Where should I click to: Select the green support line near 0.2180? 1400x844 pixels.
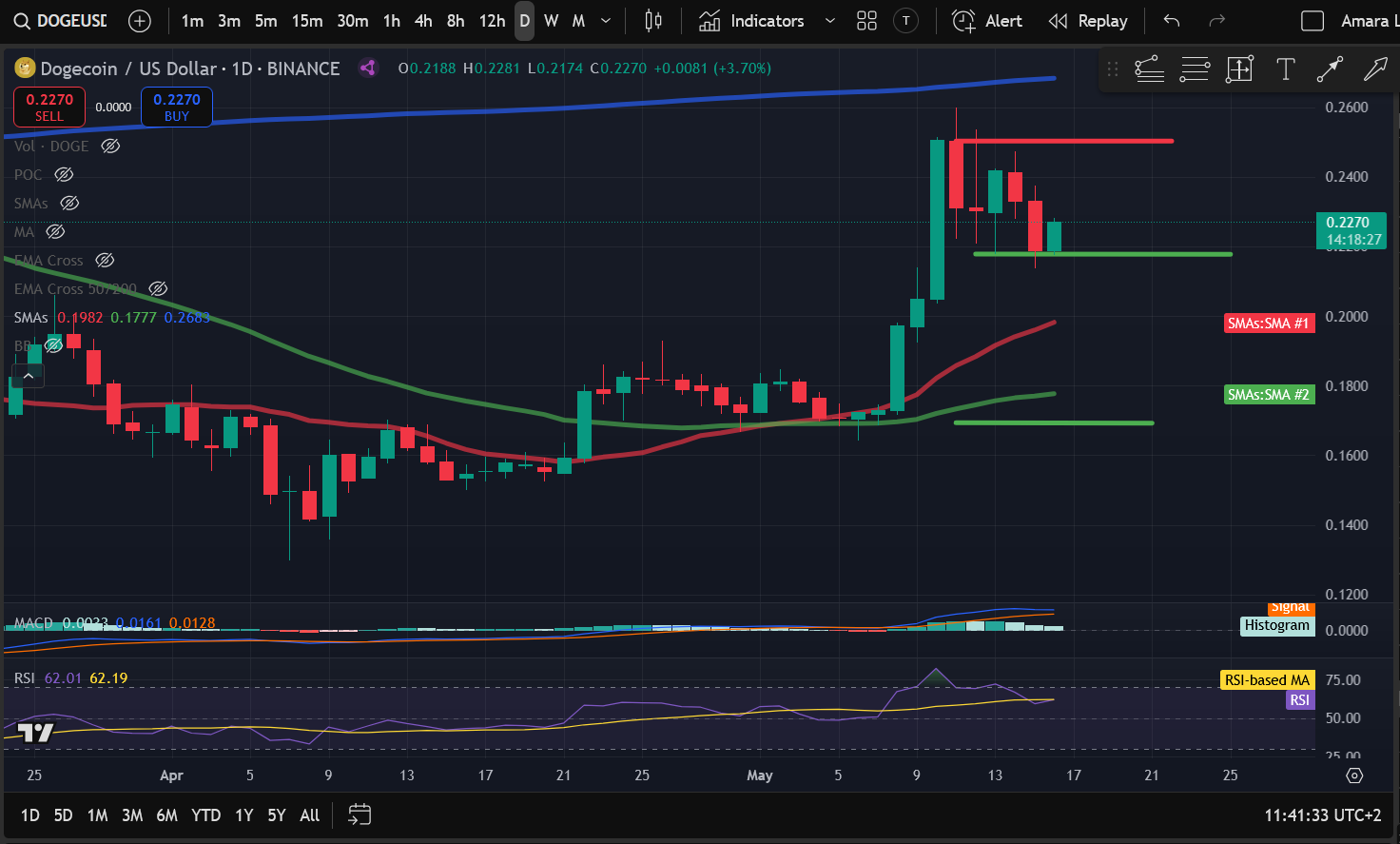tap(1103, 254)
